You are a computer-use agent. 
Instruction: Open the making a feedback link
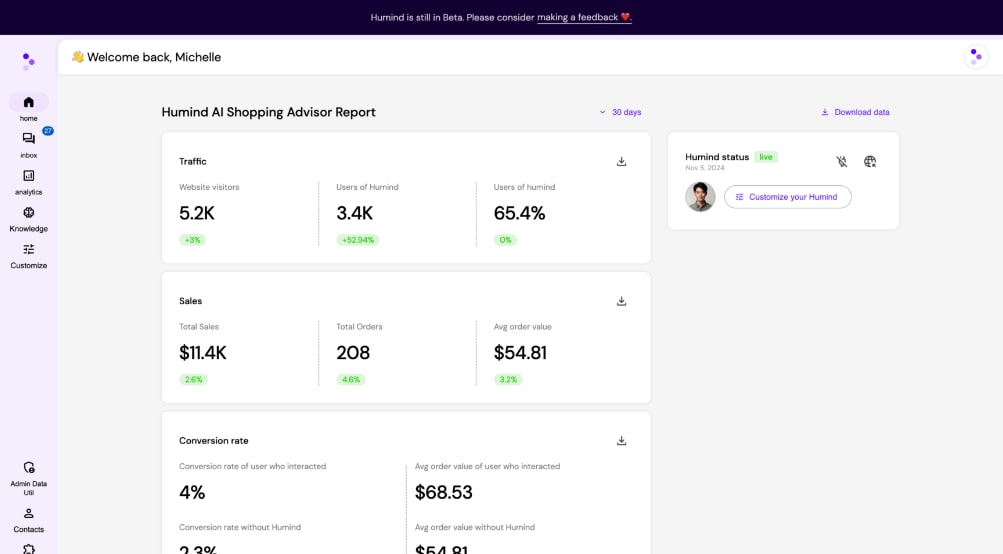click(x=584, y=17)
